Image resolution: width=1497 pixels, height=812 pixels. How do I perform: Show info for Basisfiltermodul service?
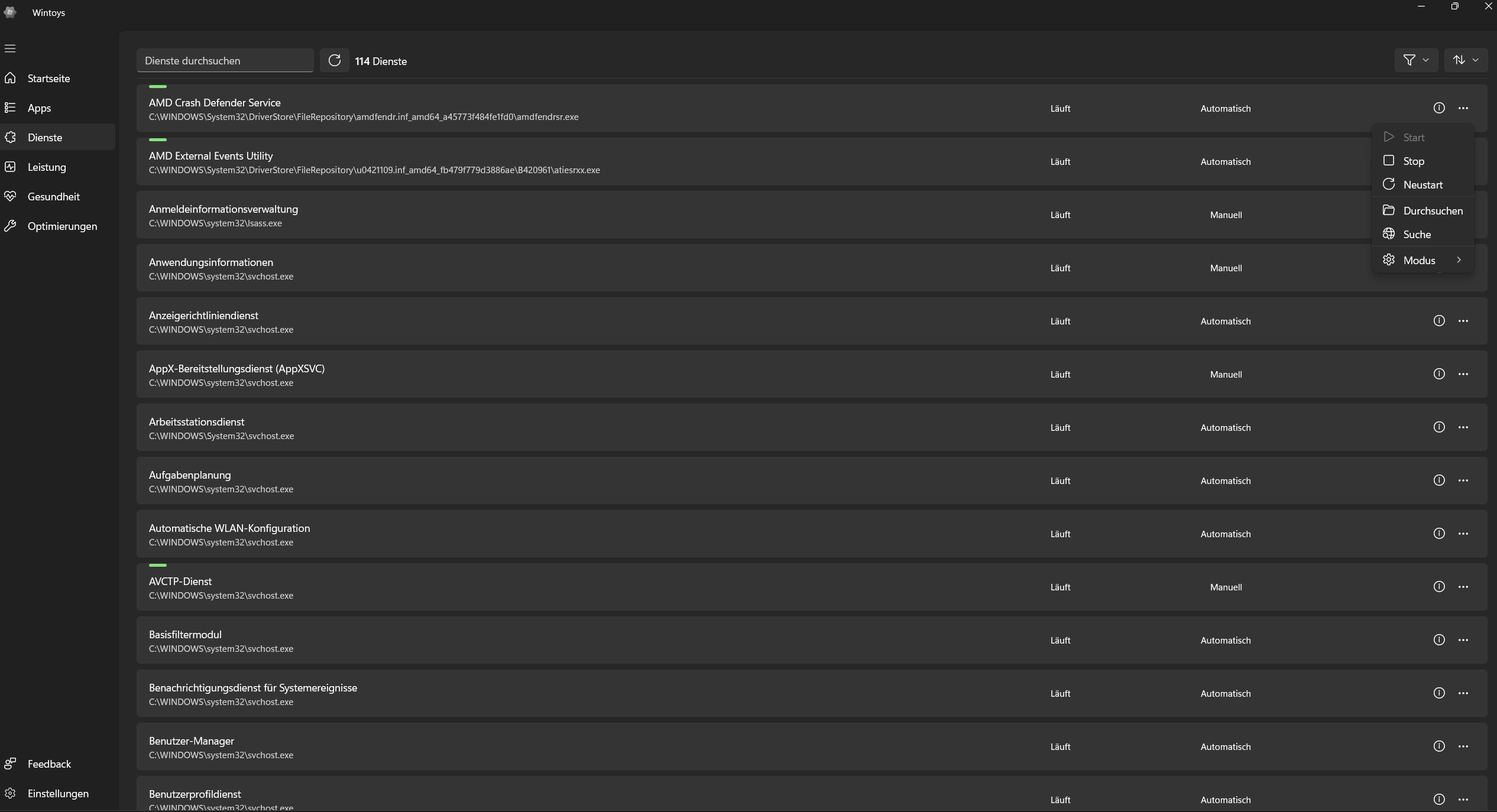point(1439,640)
